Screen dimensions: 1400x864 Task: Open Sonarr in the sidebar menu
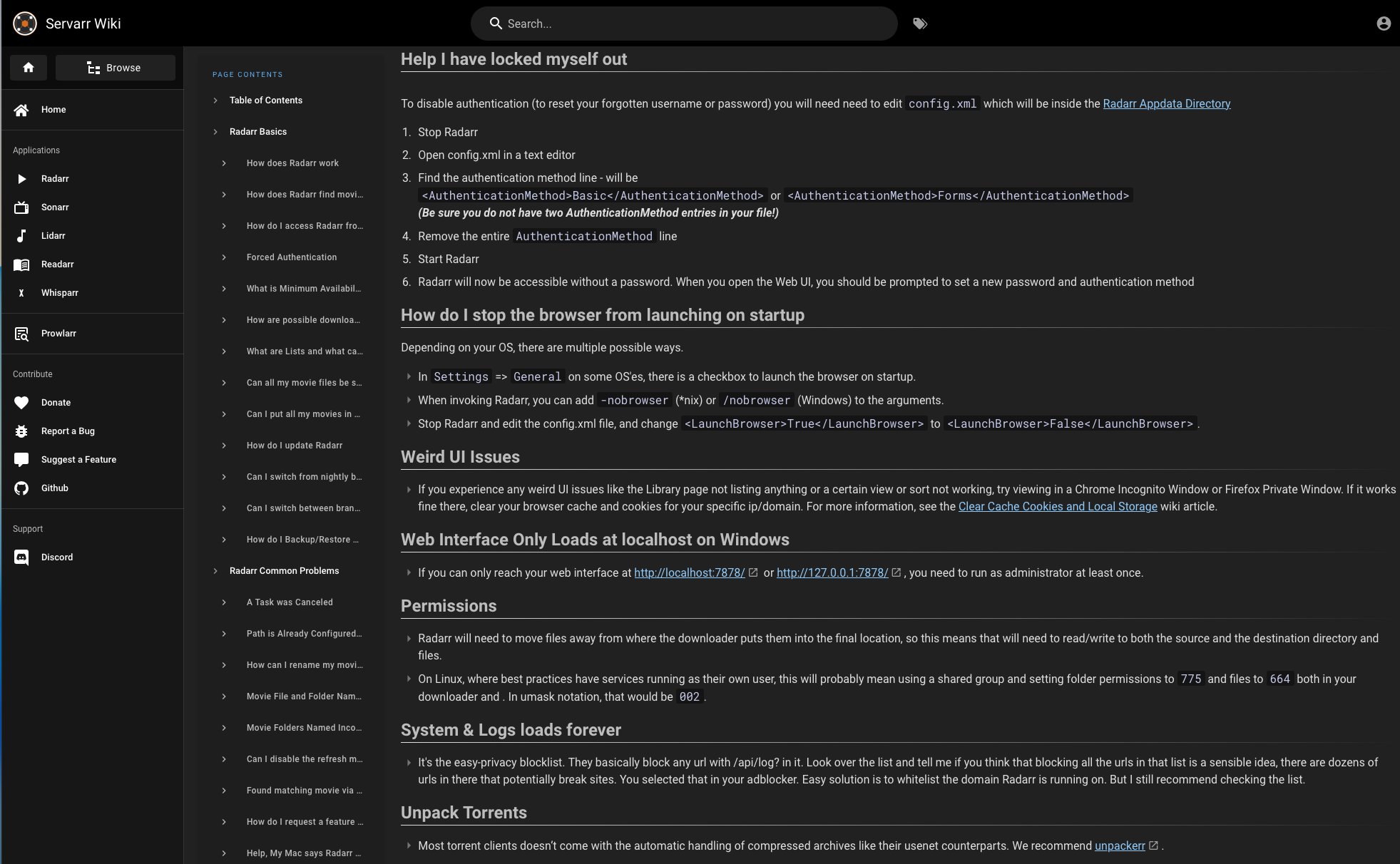(93, 207)
